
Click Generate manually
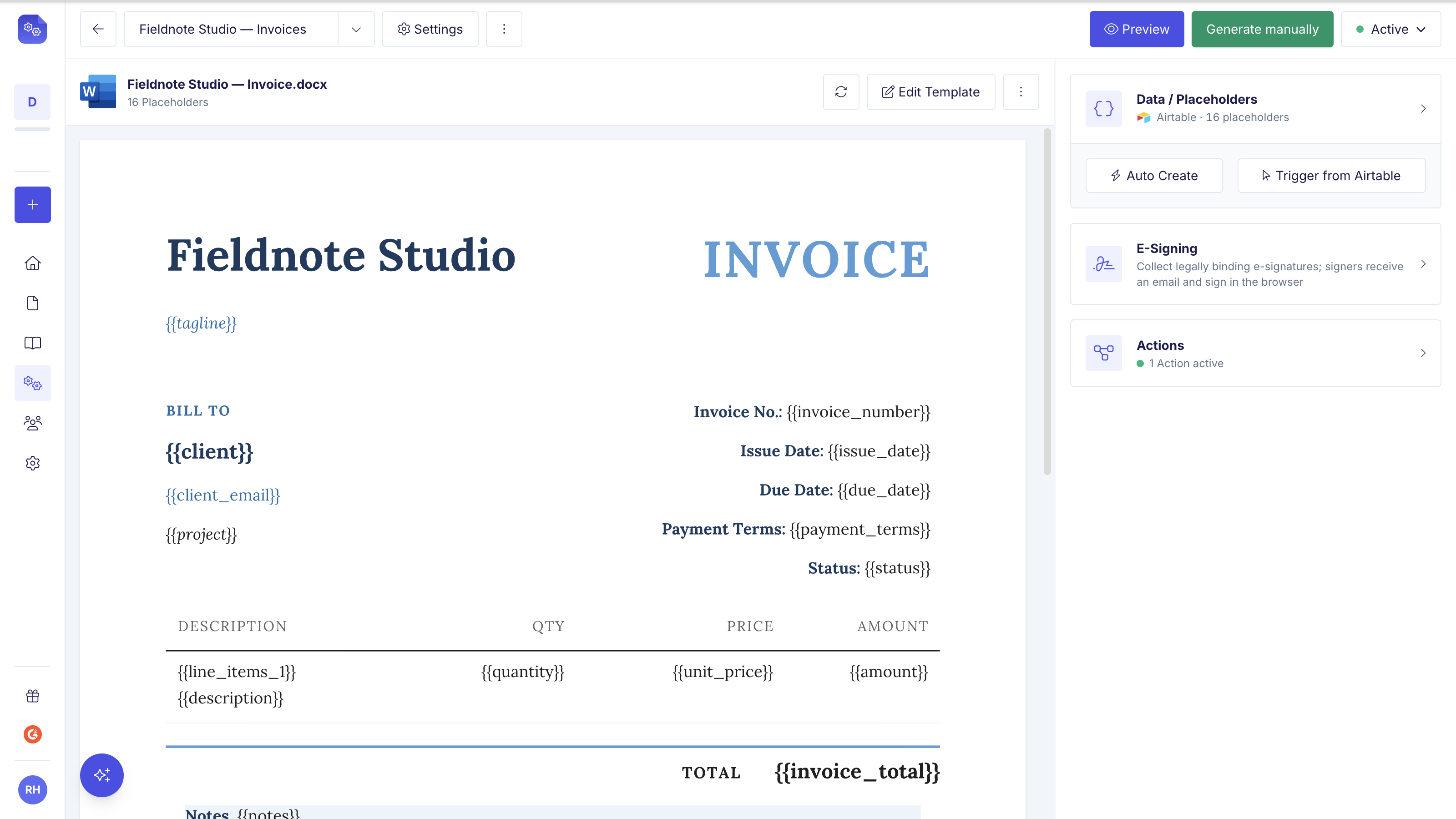point(1262,29)
